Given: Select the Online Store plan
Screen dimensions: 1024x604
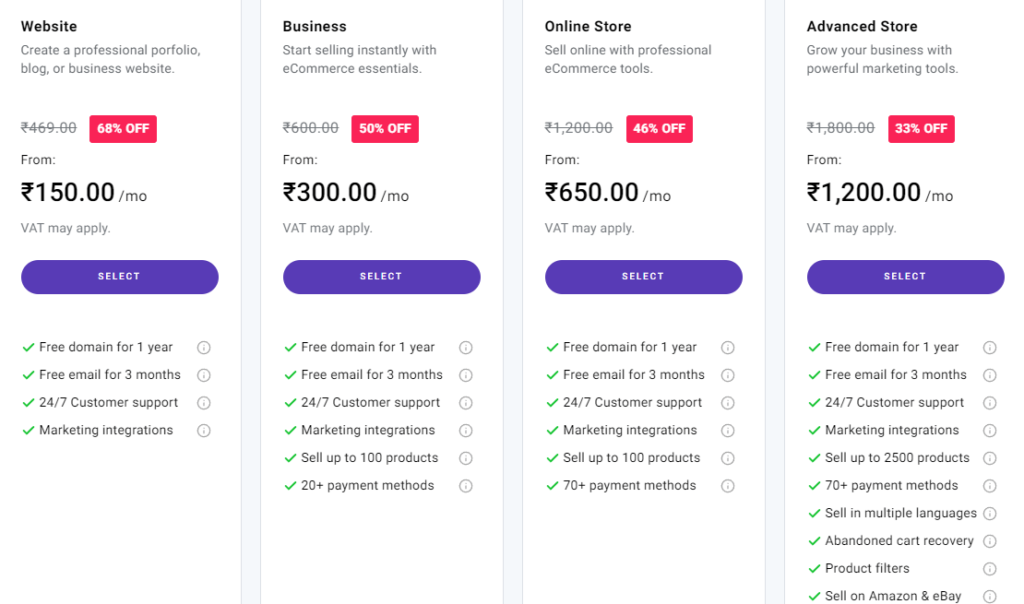Looking at the screenshot, I should click(643, 277).
